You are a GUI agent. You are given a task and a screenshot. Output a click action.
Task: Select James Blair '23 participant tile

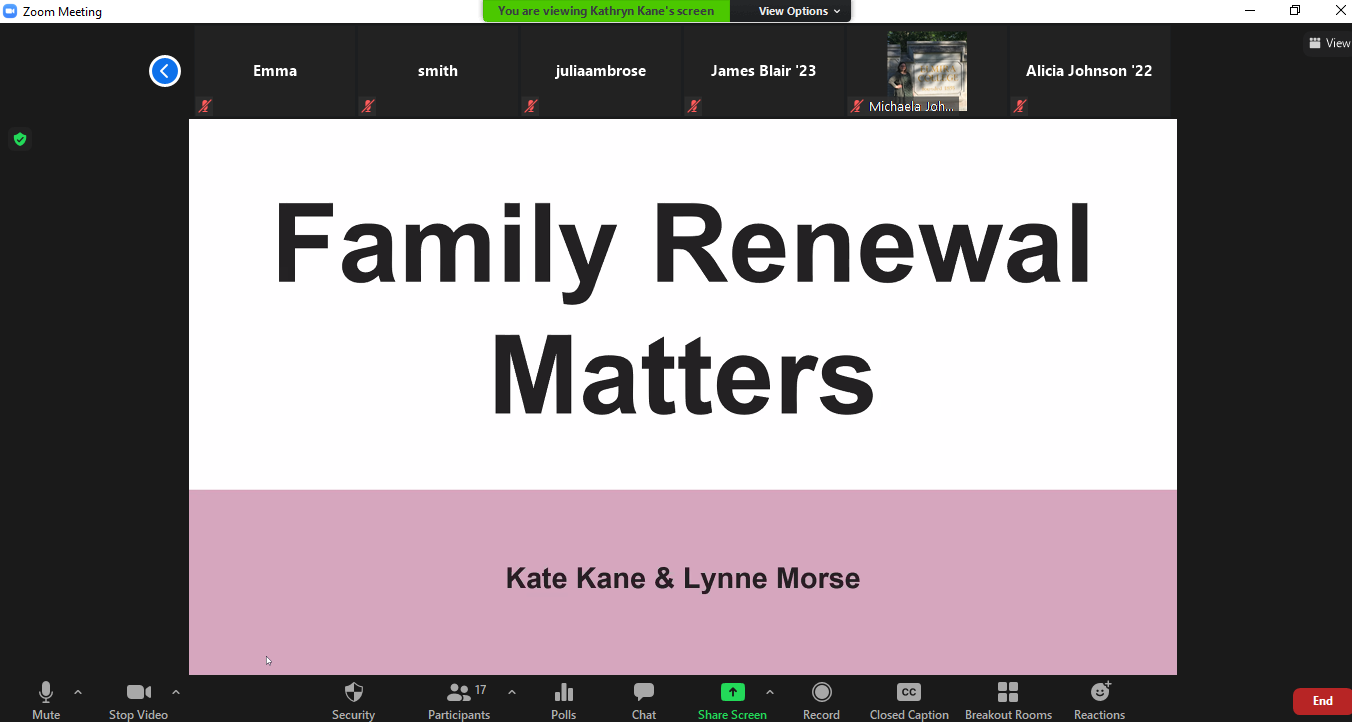[x=764, y=72]
